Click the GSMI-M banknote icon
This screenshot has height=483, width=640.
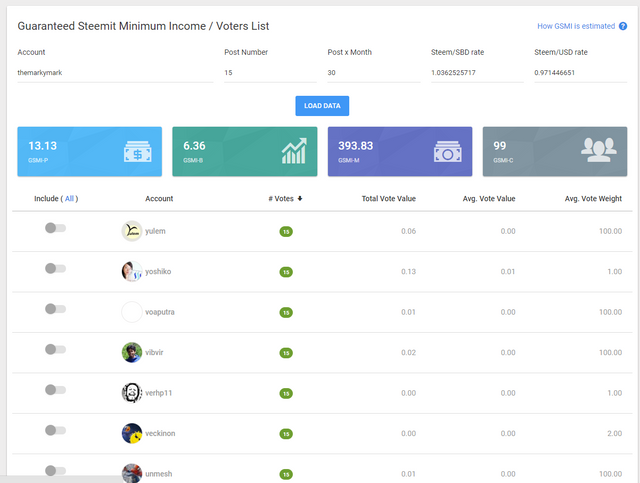pos(448,151)
